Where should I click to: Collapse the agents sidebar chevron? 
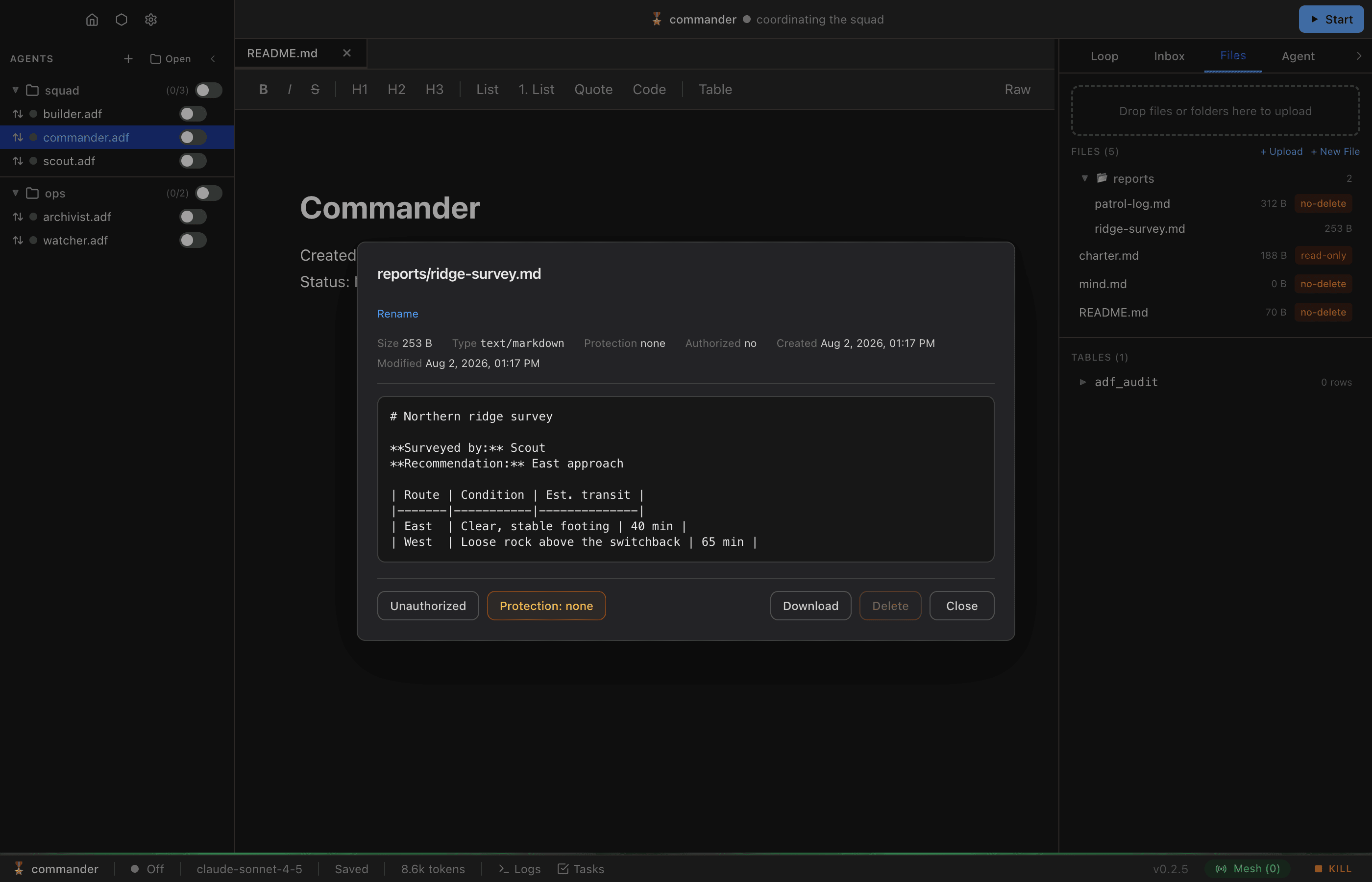coord(213,58)
